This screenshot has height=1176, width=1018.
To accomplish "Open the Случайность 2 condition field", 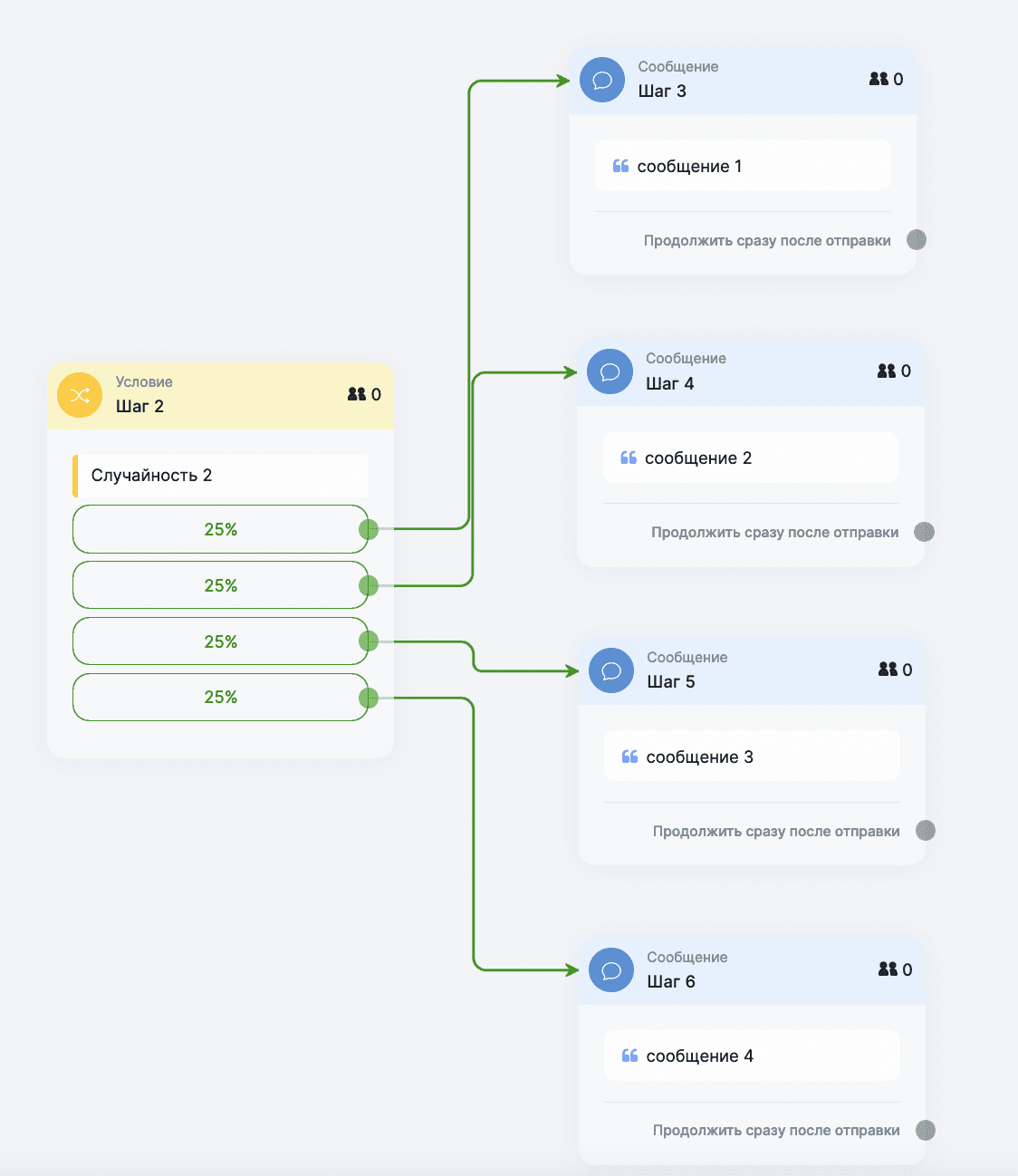I will point(221,476).
